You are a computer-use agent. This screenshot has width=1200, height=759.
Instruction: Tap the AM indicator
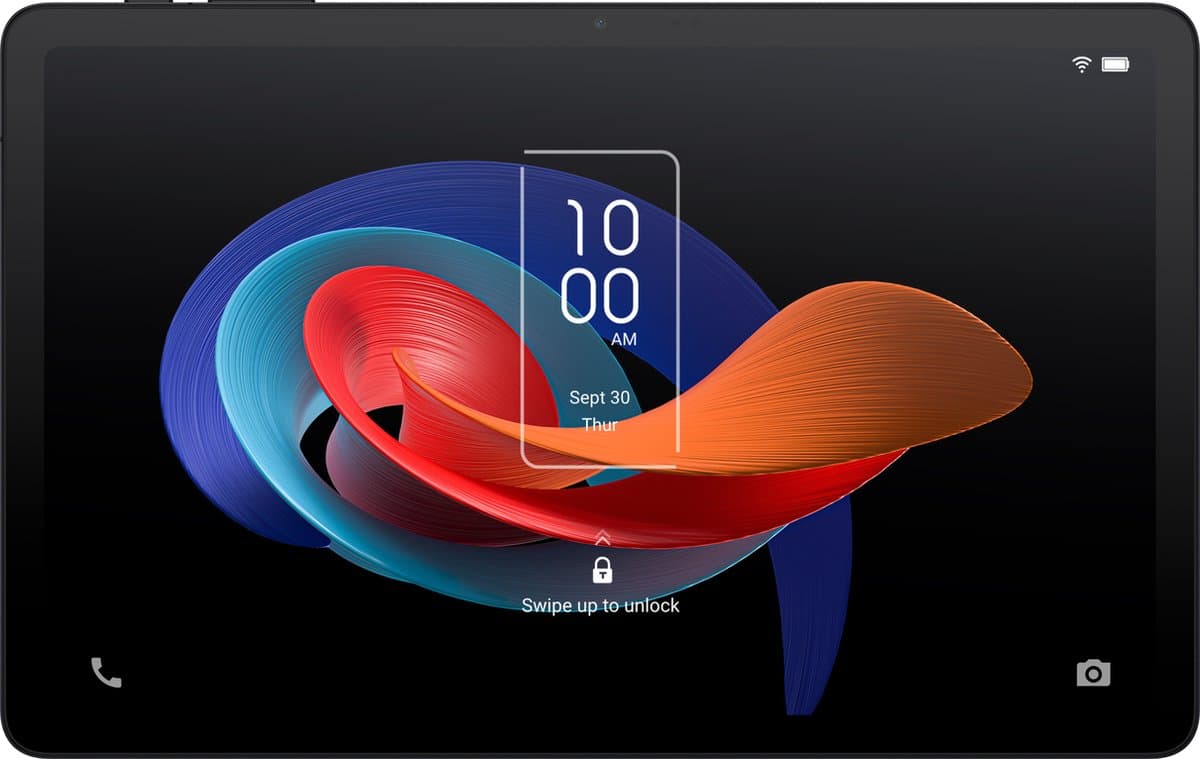click(x=624, y=340)
